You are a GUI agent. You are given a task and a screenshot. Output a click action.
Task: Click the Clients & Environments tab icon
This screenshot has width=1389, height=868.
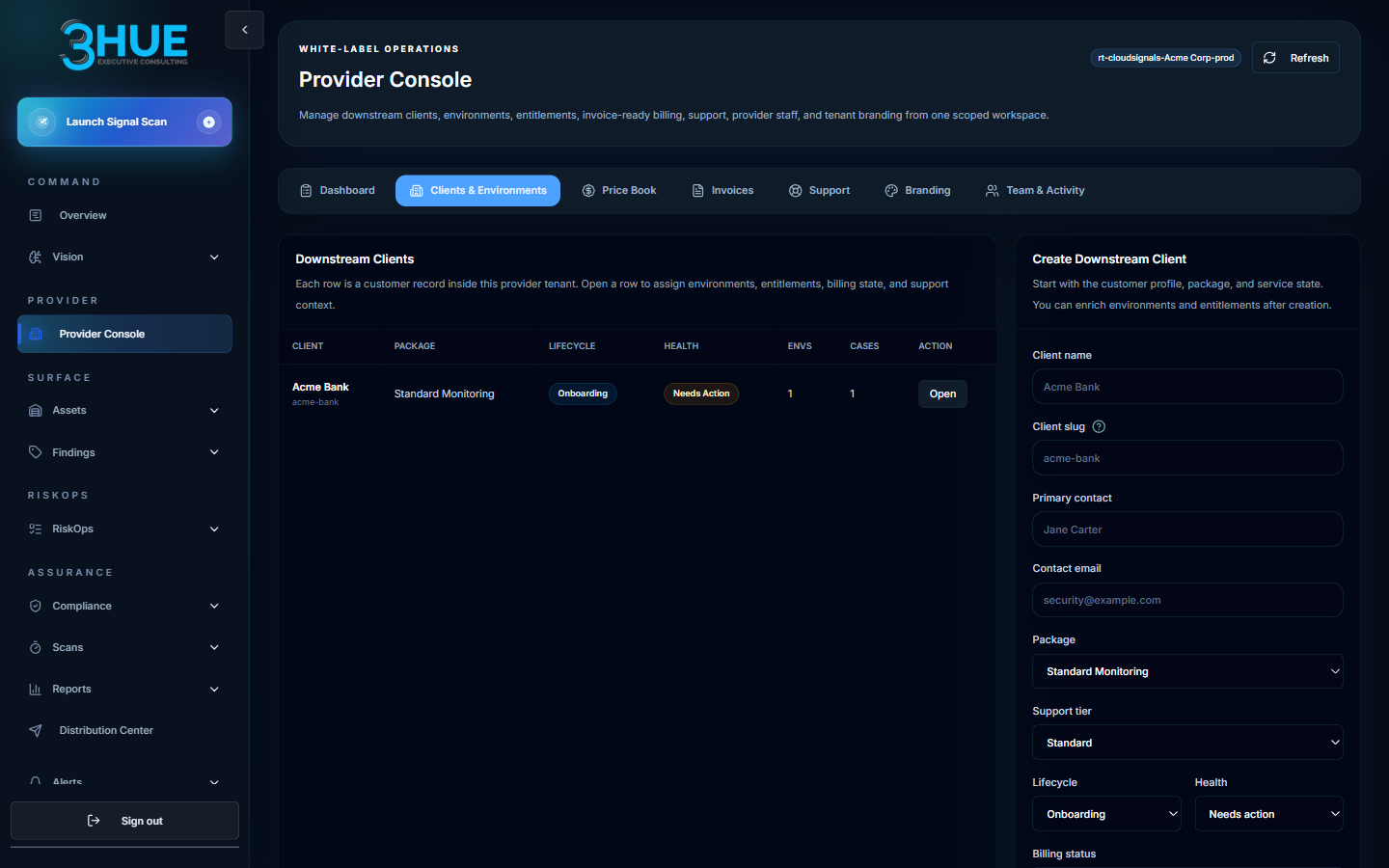point(417,191)
